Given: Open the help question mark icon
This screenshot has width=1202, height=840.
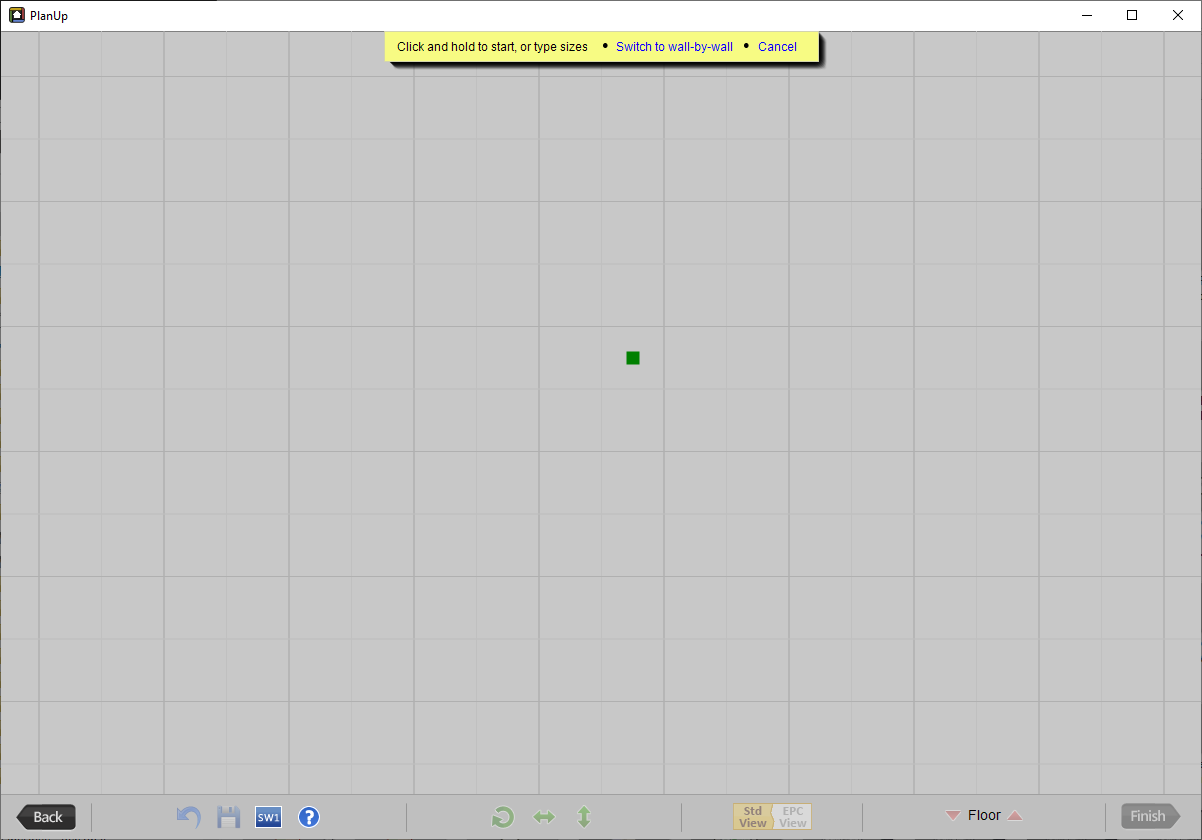Looking at the screenshot, I should pos(309,817).
